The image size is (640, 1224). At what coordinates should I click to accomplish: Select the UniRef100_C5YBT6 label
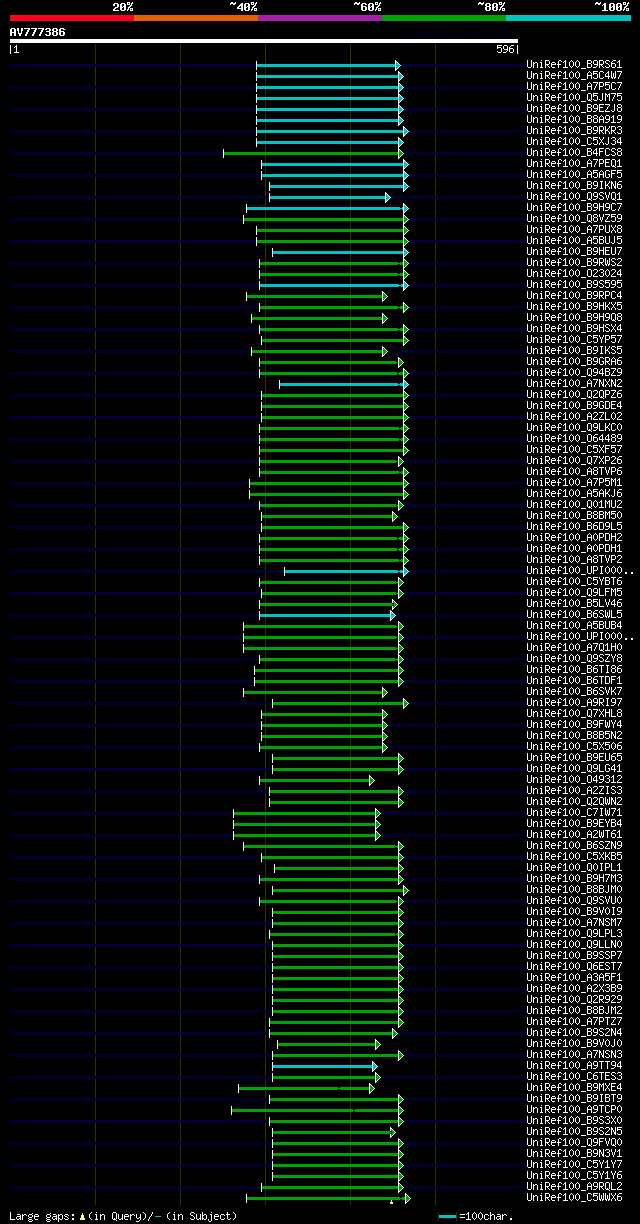point(574,581)
